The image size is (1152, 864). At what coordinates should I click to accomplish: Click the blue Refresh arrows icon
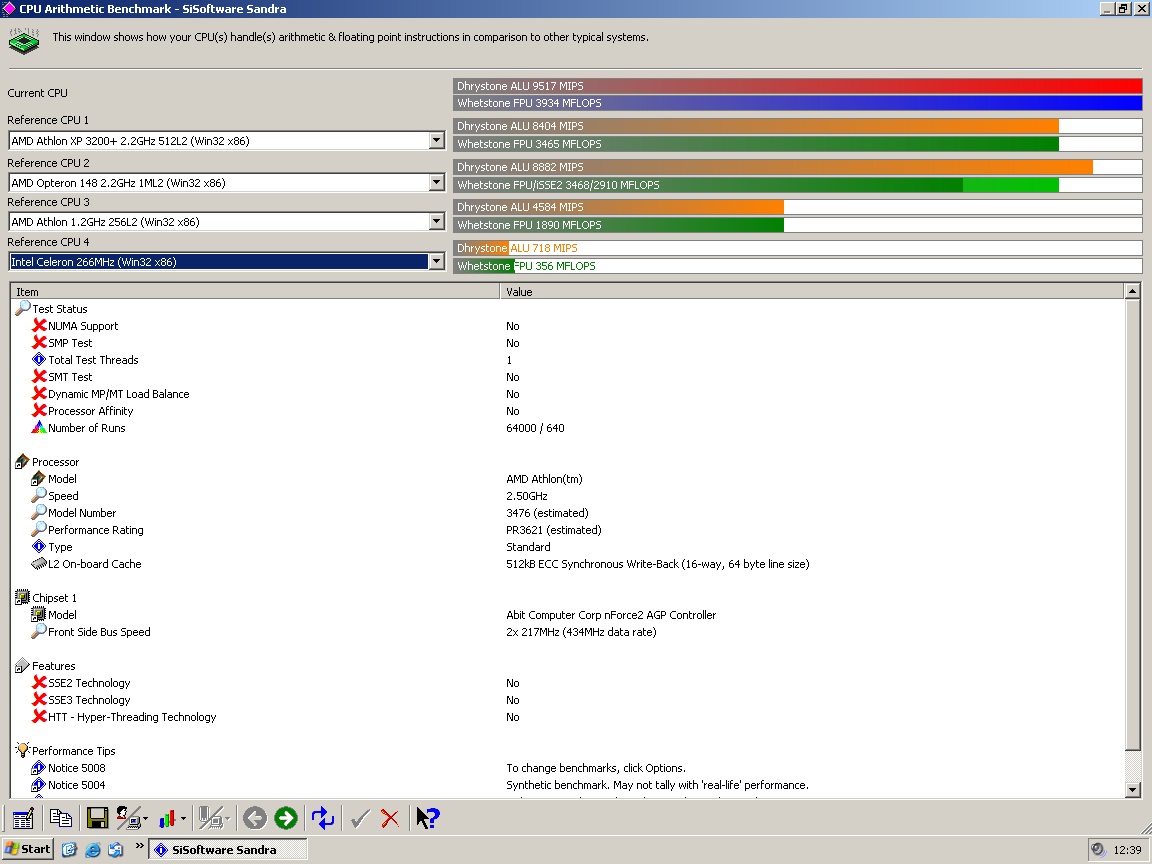pos(323,818)
